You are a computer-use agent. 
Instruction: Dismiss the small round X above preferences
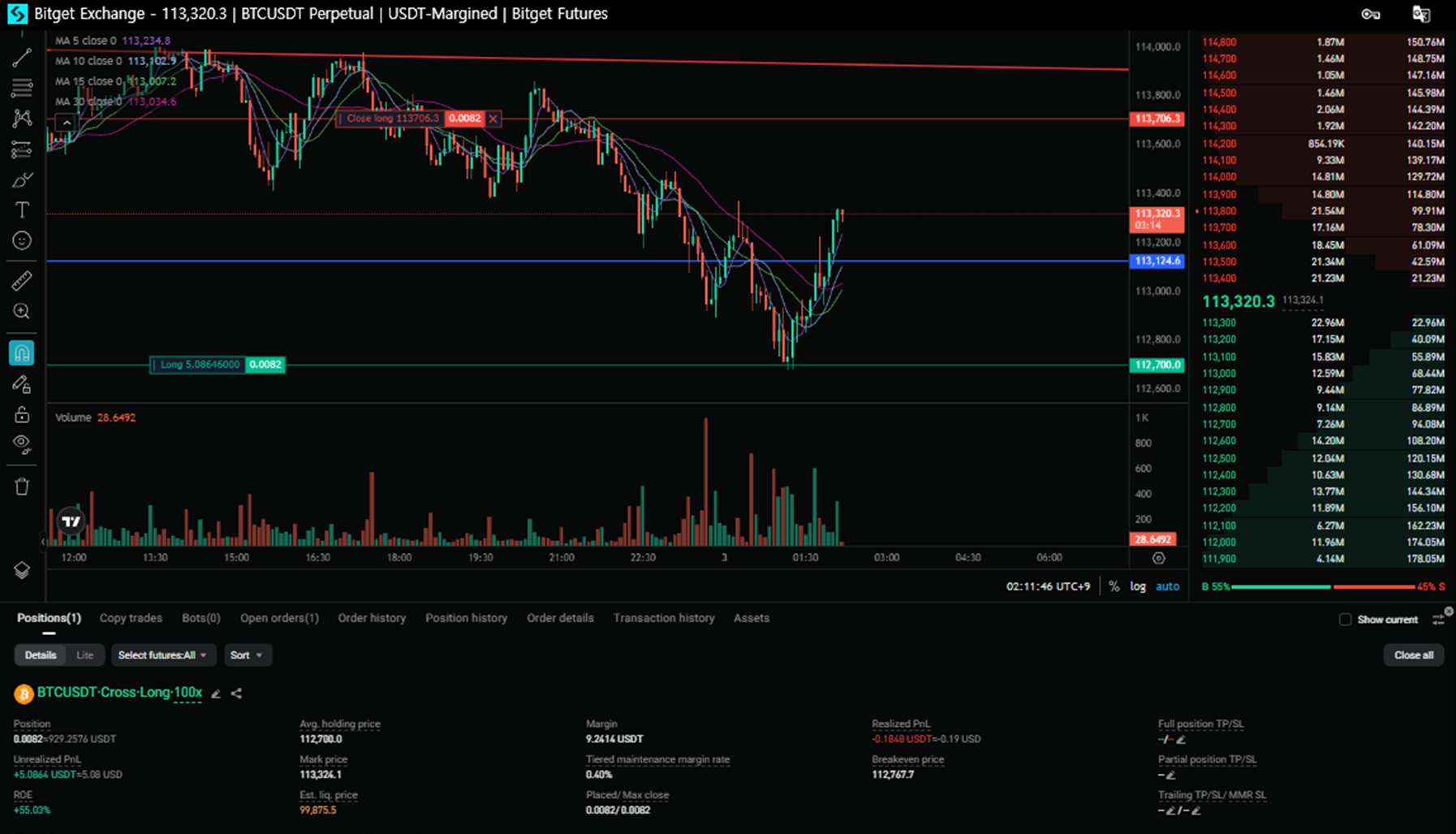[1449, 611]
